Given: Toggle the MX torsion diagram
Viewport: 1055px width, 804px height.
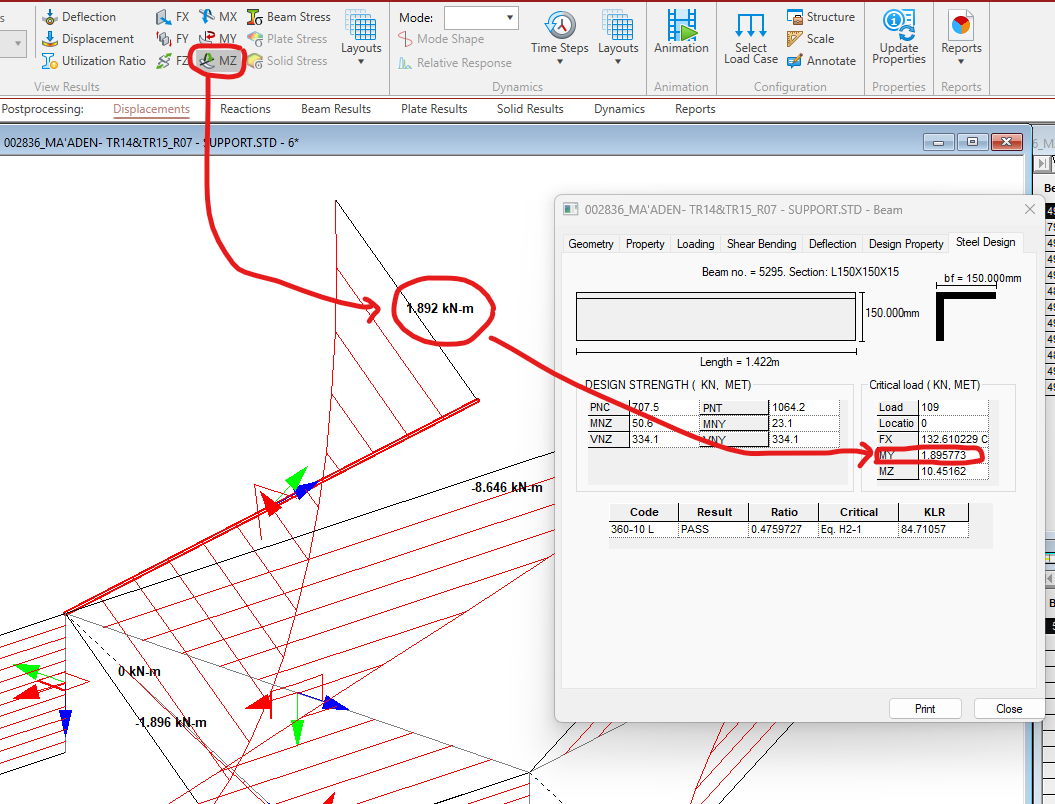Looking at the screenshot, I should click(x=218, y=17).
